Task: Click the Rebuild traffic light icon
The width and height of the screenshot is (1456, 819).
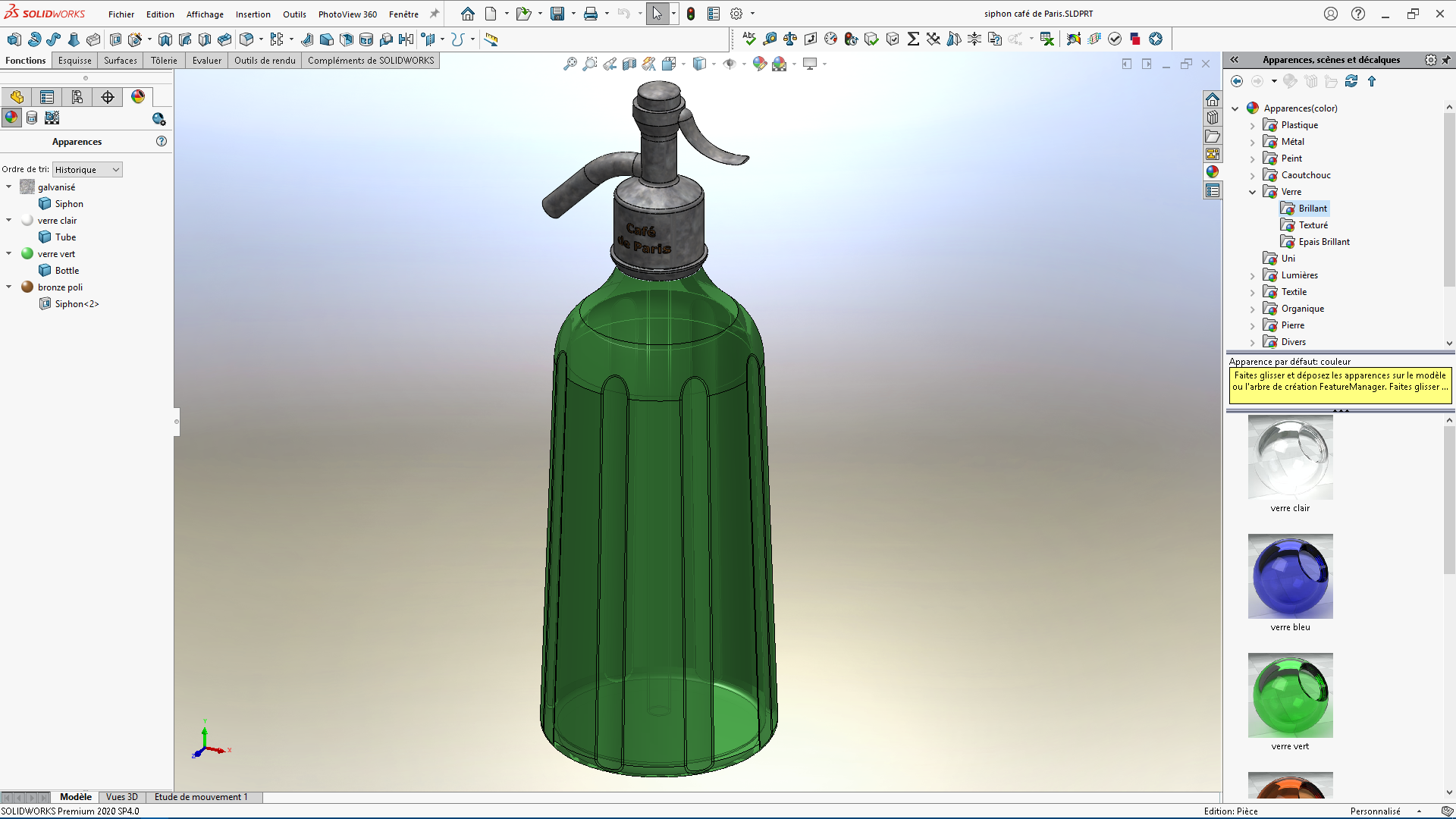Action: point(691,14)
